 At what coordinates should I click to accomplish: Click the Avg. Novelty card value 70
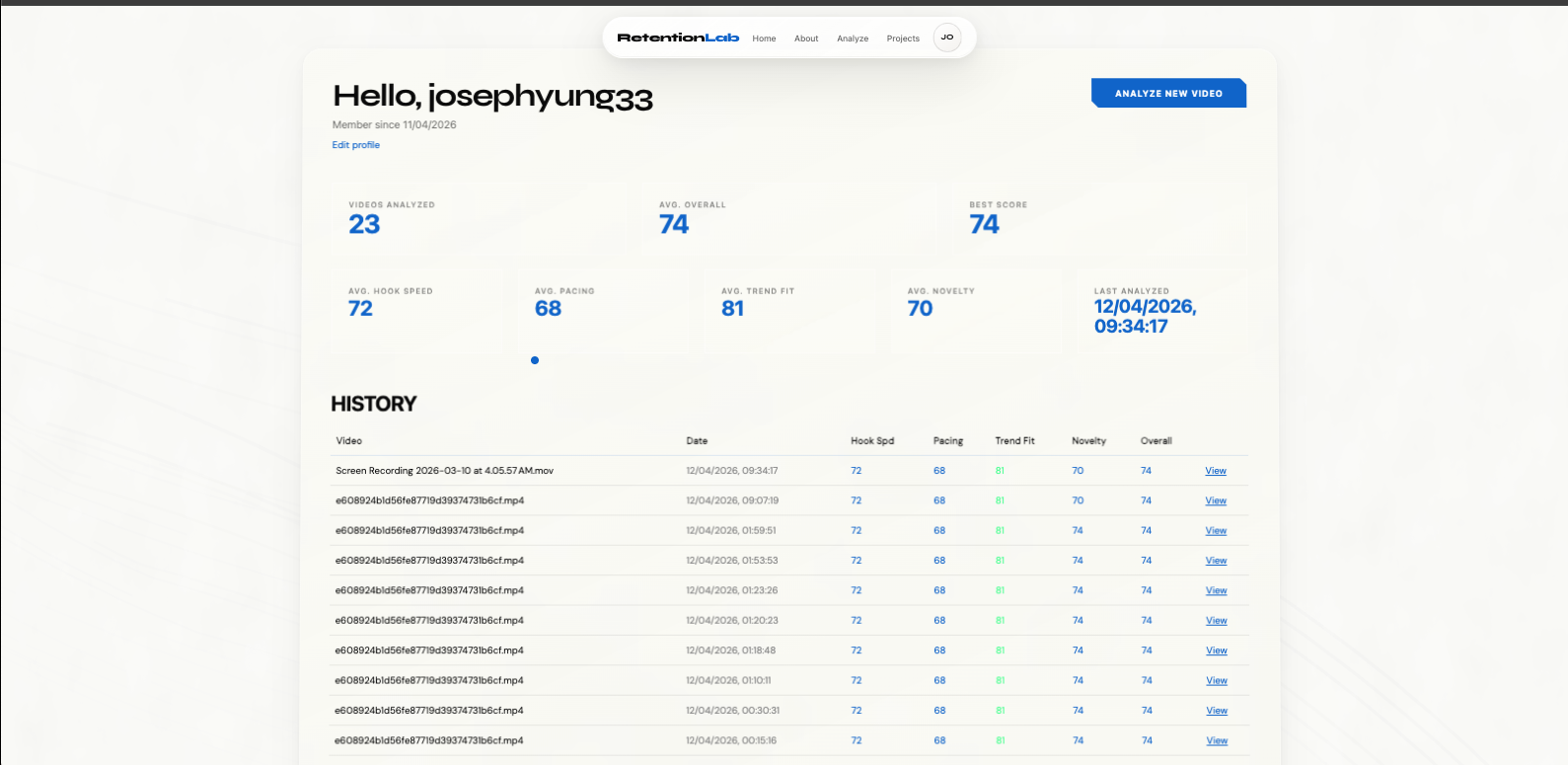[920, 308]
